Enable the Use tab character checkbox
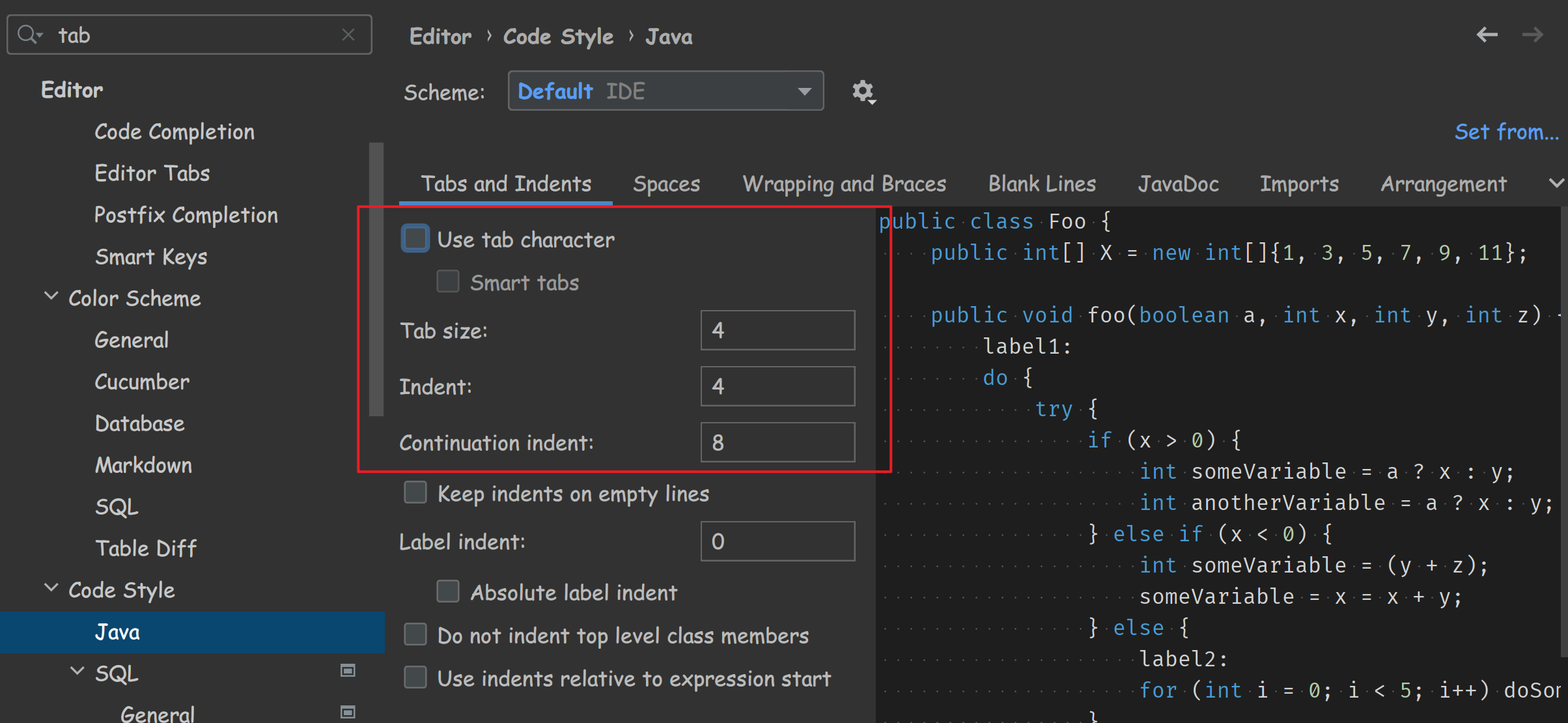 point(415,238)
